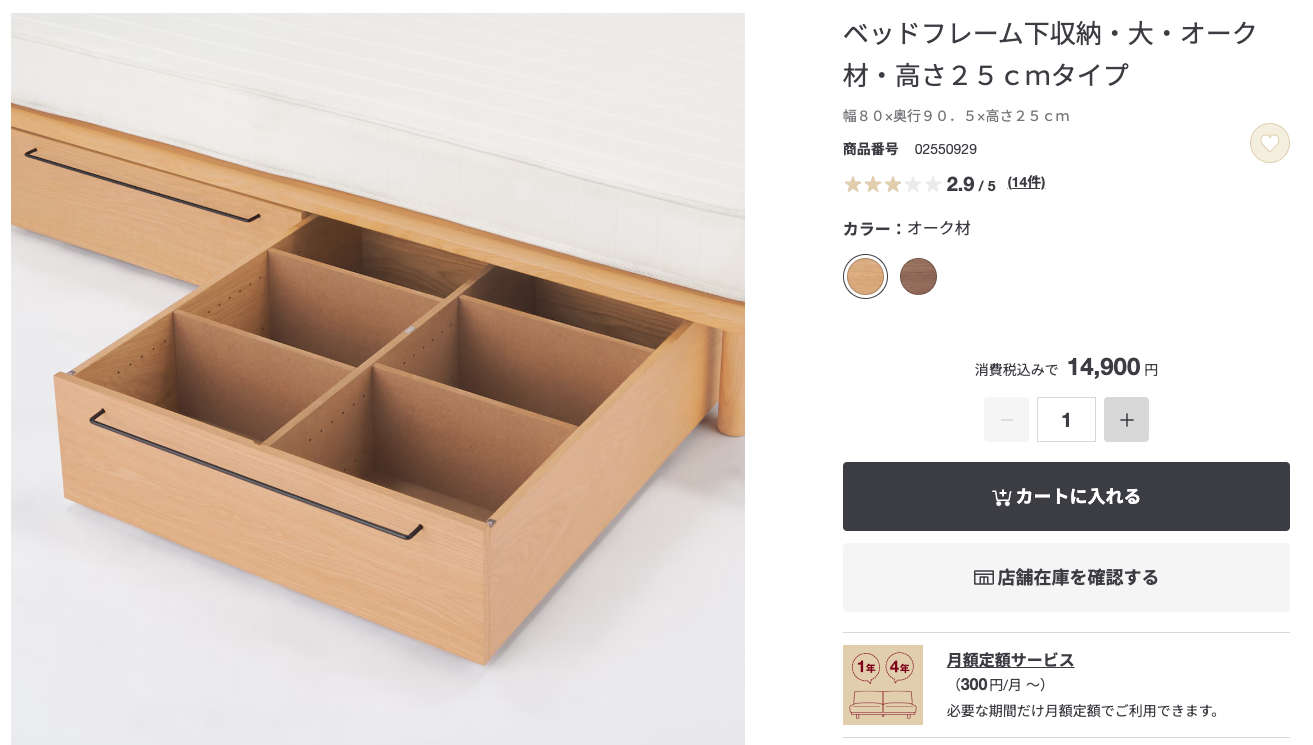Select the oak color swatch
The height and width of the screenshot is (745, 1313).
click(x=865, y=276)
